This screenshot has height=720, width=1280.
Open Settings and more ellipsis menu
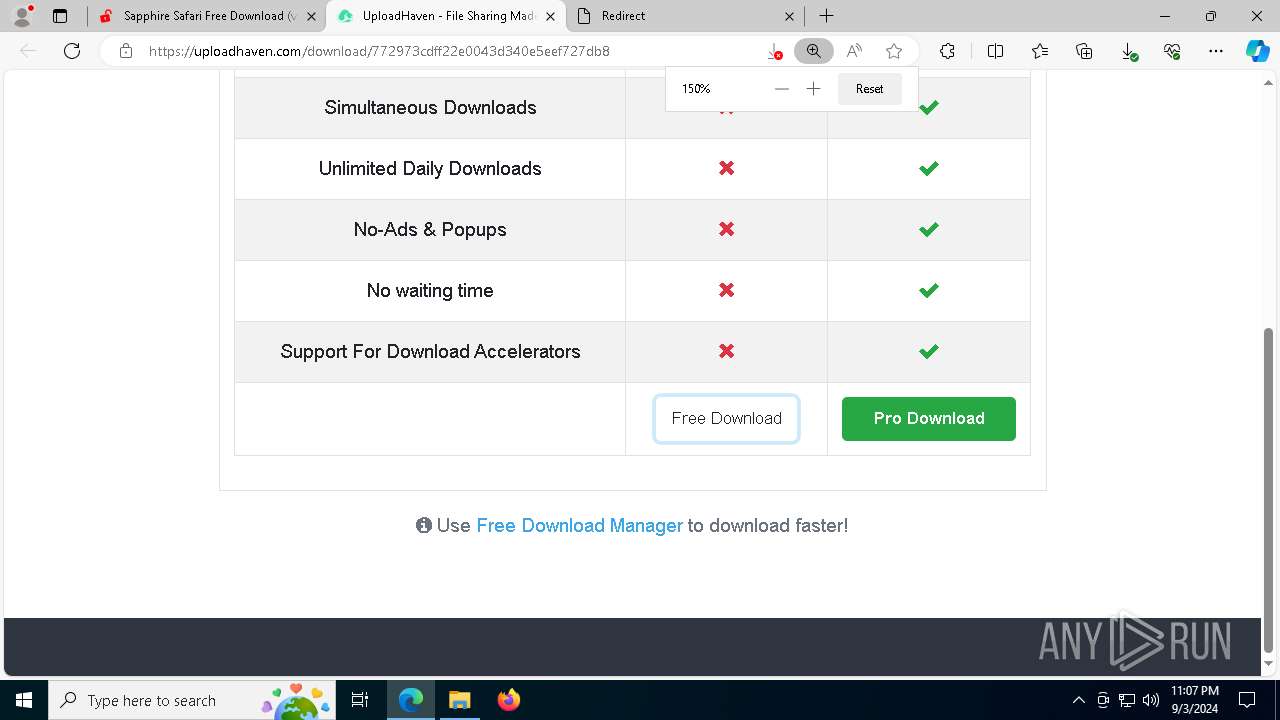pyautogui.click(x=1216, y=51)
